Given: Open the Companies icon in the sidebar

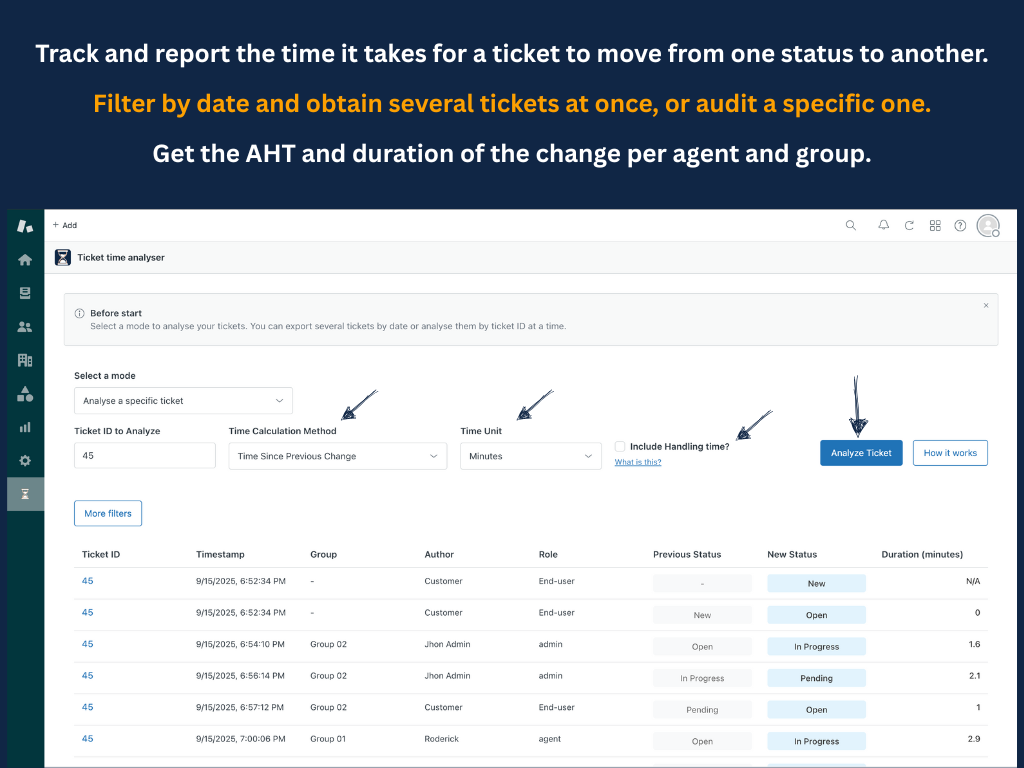Looking at the screenshot, I should tap(25, 360).
